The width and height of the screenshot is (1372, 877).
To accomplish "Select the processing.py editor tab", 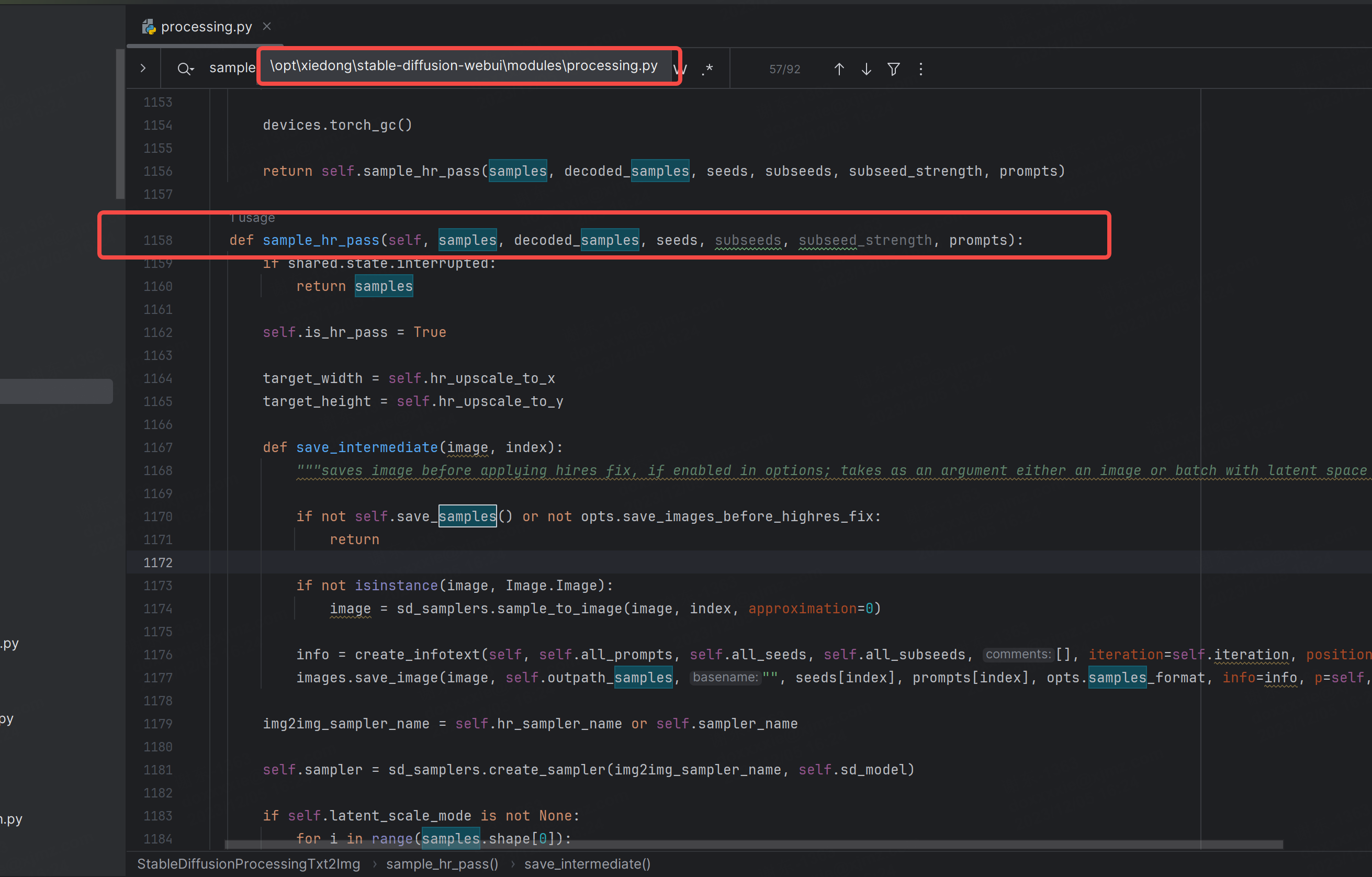I will (x=205, y=26).
